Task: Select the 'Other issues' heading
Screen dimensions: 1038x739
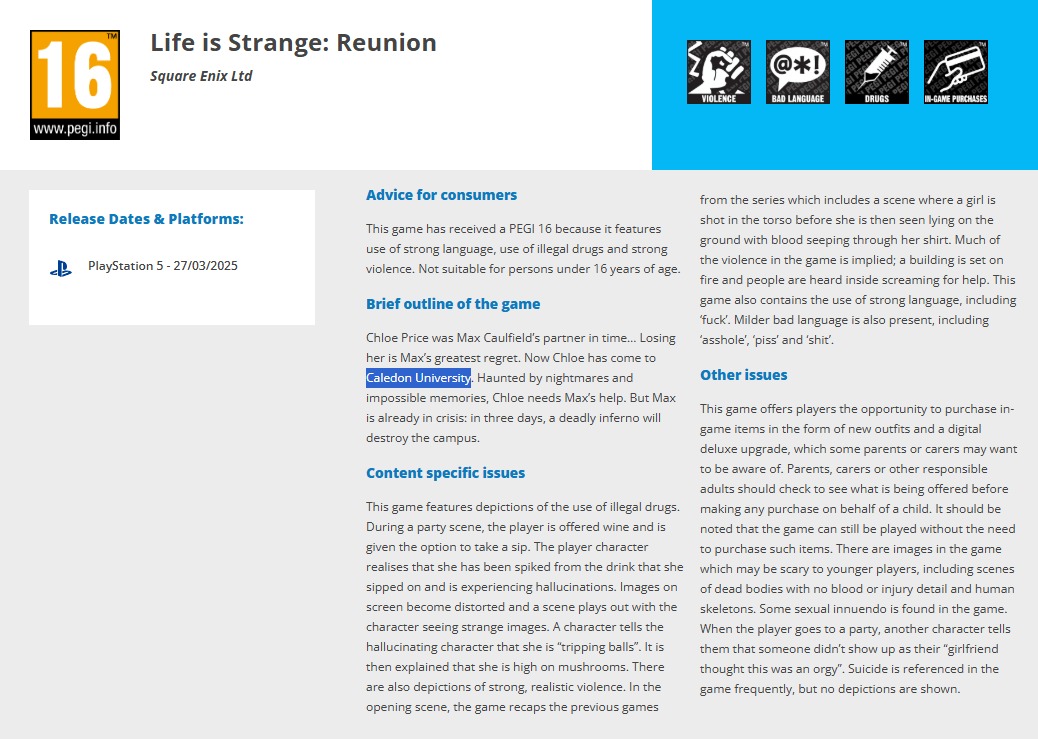Action: (743, 375)
